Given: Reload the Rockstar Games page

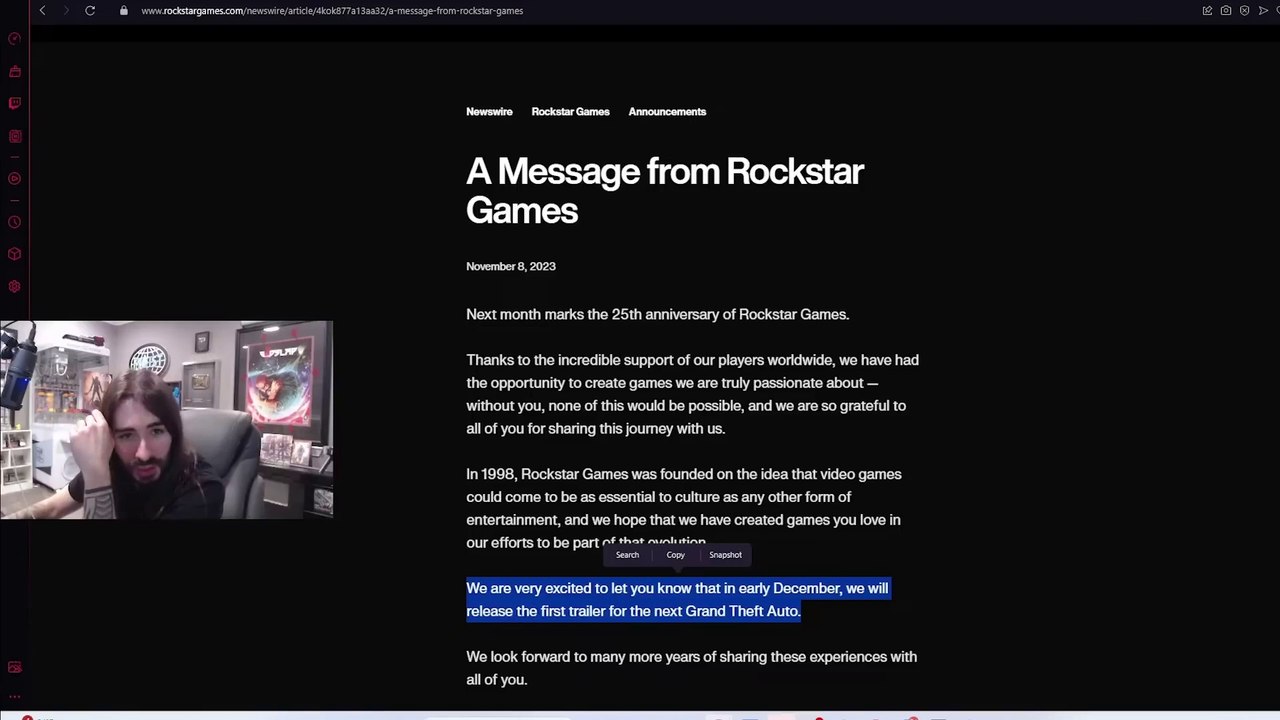Looking at the screenshot, I should click(x=90, y=10).
